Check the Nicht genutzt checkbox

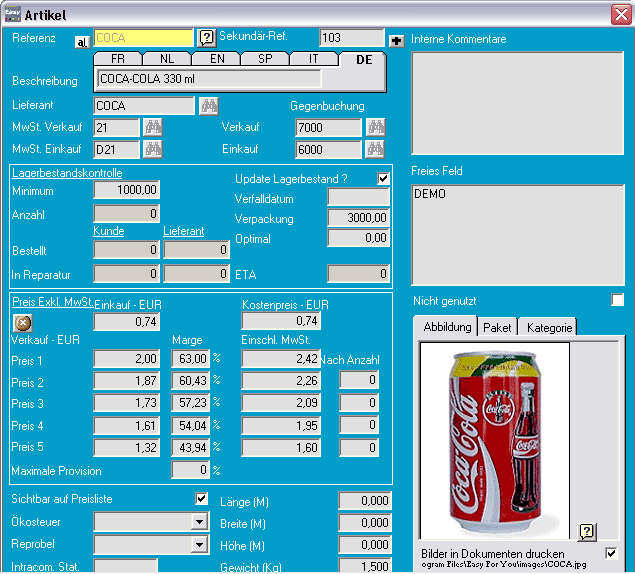618,300
